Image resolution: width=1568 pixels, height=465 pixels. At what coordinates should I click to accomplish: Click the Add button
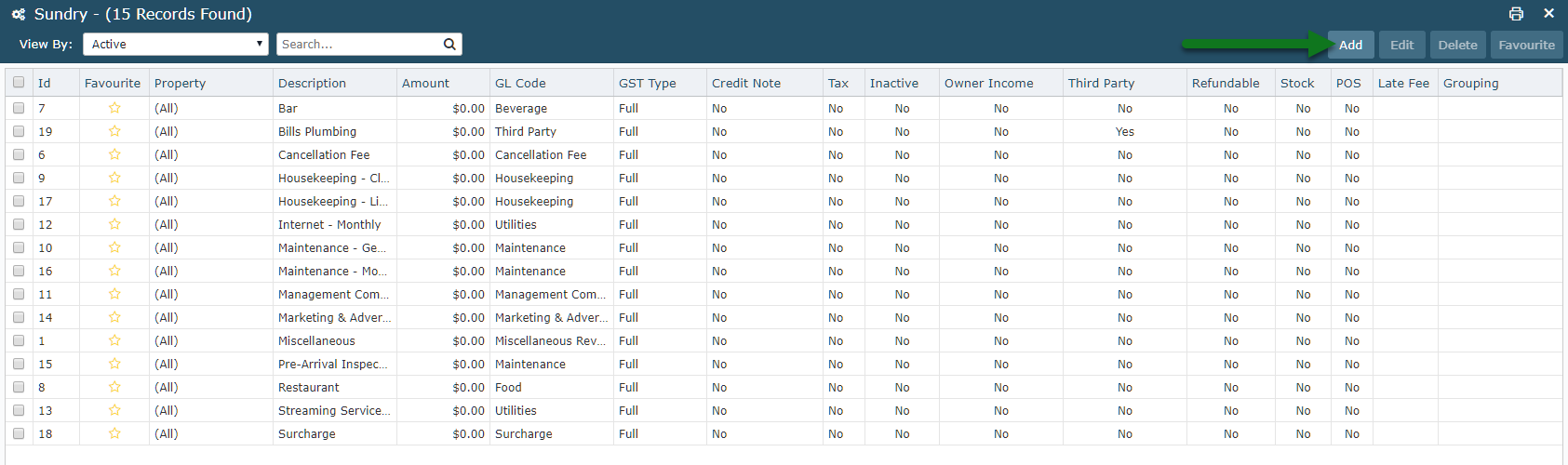(1350, 45)
